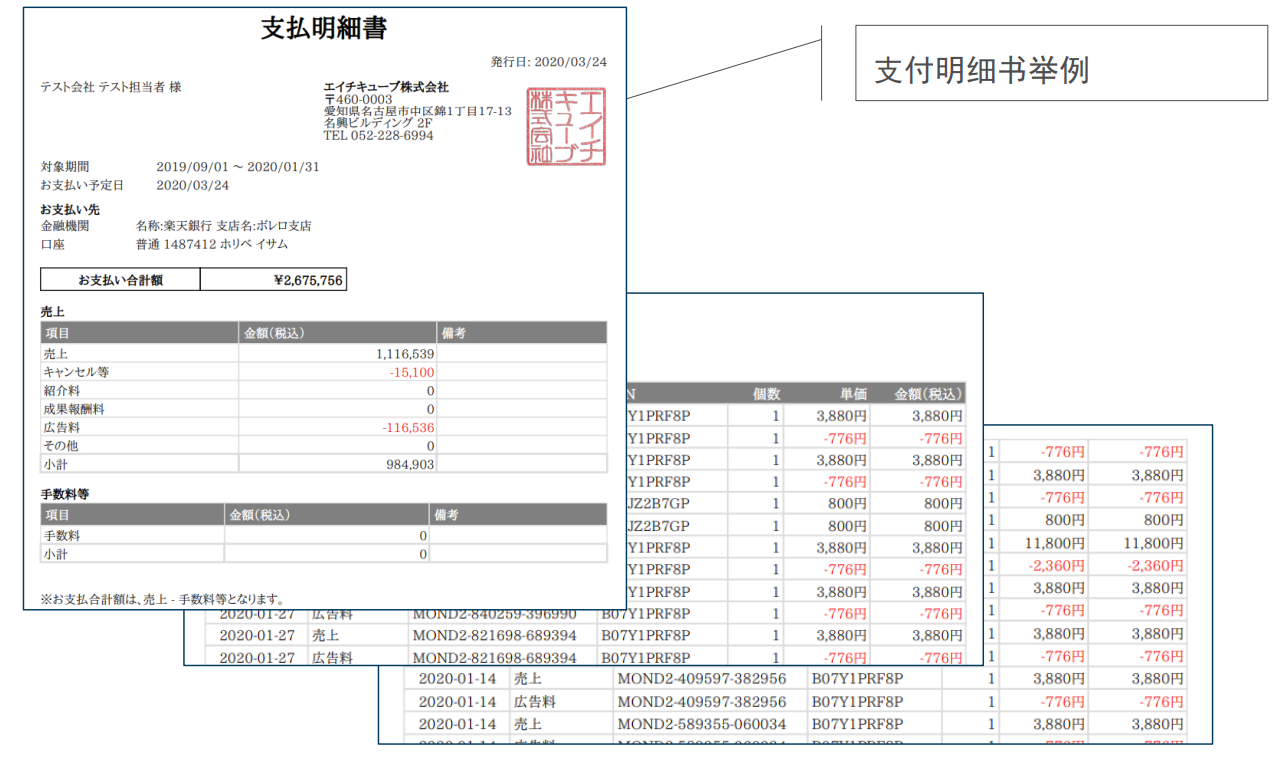The width and height of the screenshot is (1274, 759).
Task: Select the footnote ※お支払合計額は、売上 - 手数料等となります。
Action: (x=163, y=598)
